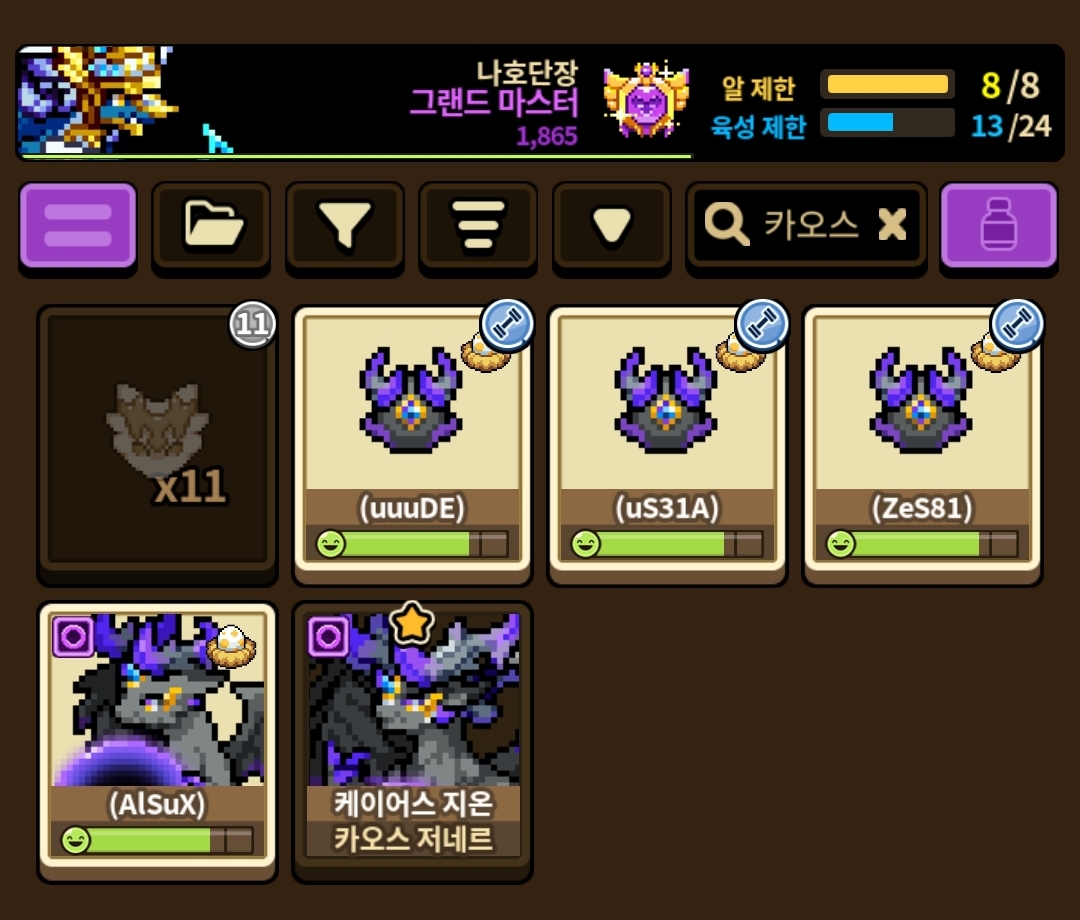Open the purple potion bottle button
The width and height of the screenshot is (1080, 920).
tap(999, 225)
